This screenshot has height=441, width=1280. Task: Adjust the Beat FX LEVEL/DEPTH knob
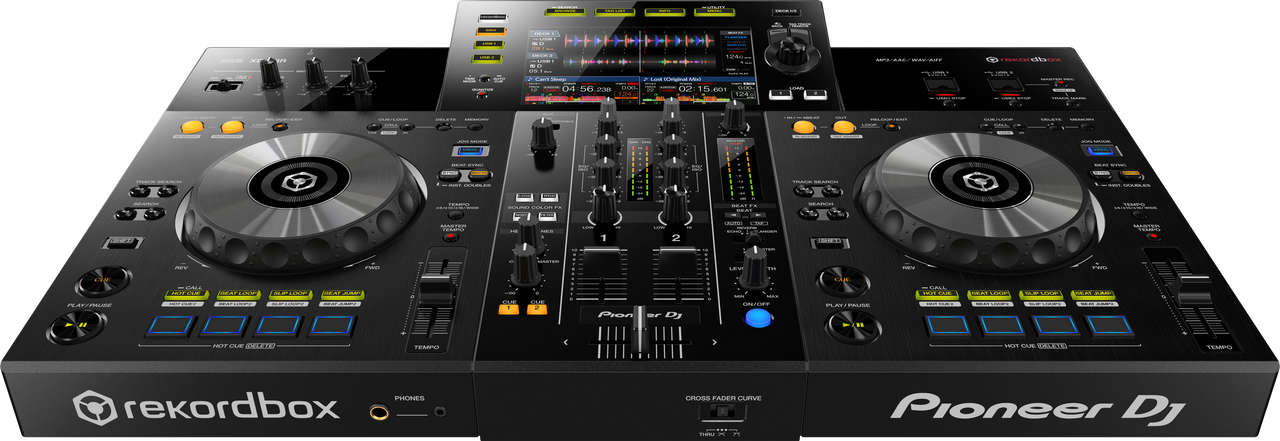pos(755,268)
